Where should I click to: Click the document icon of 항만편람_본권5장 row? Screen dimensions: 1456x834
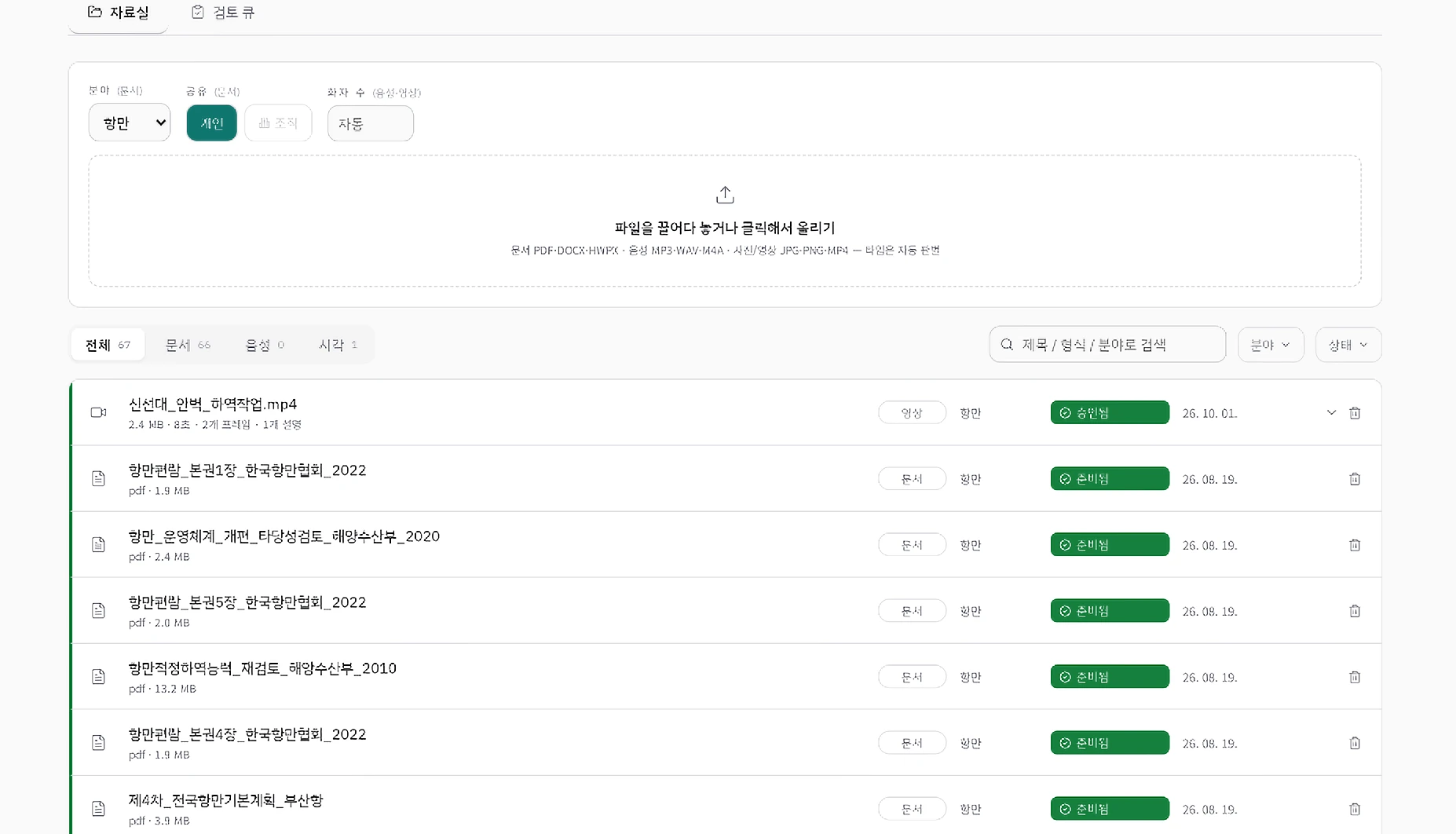pyautogui.click(x=98, y=610)
